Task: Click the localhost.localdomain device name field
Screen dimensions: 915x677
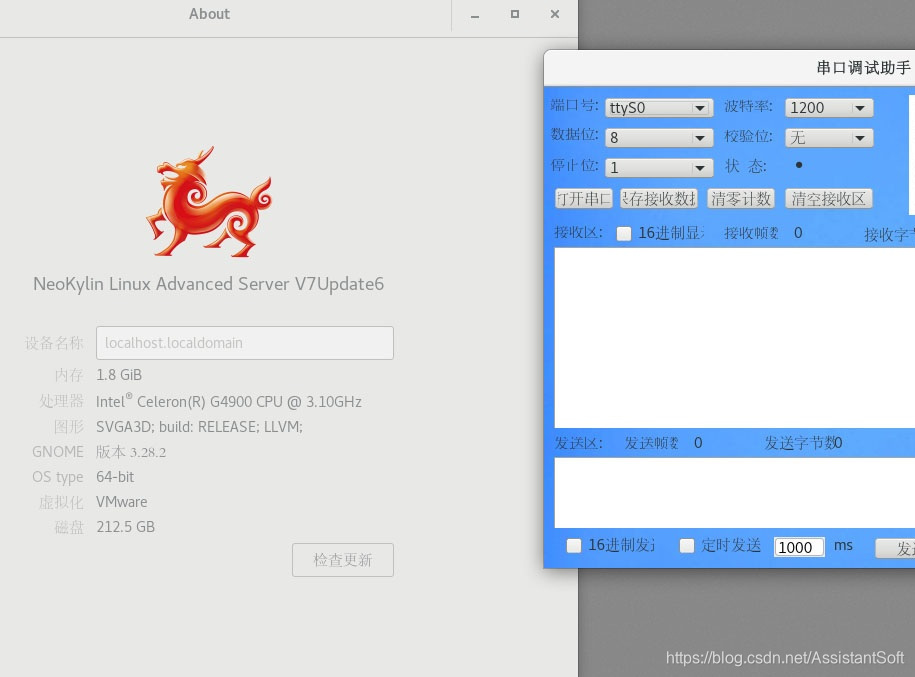Action: coord(245,343)
